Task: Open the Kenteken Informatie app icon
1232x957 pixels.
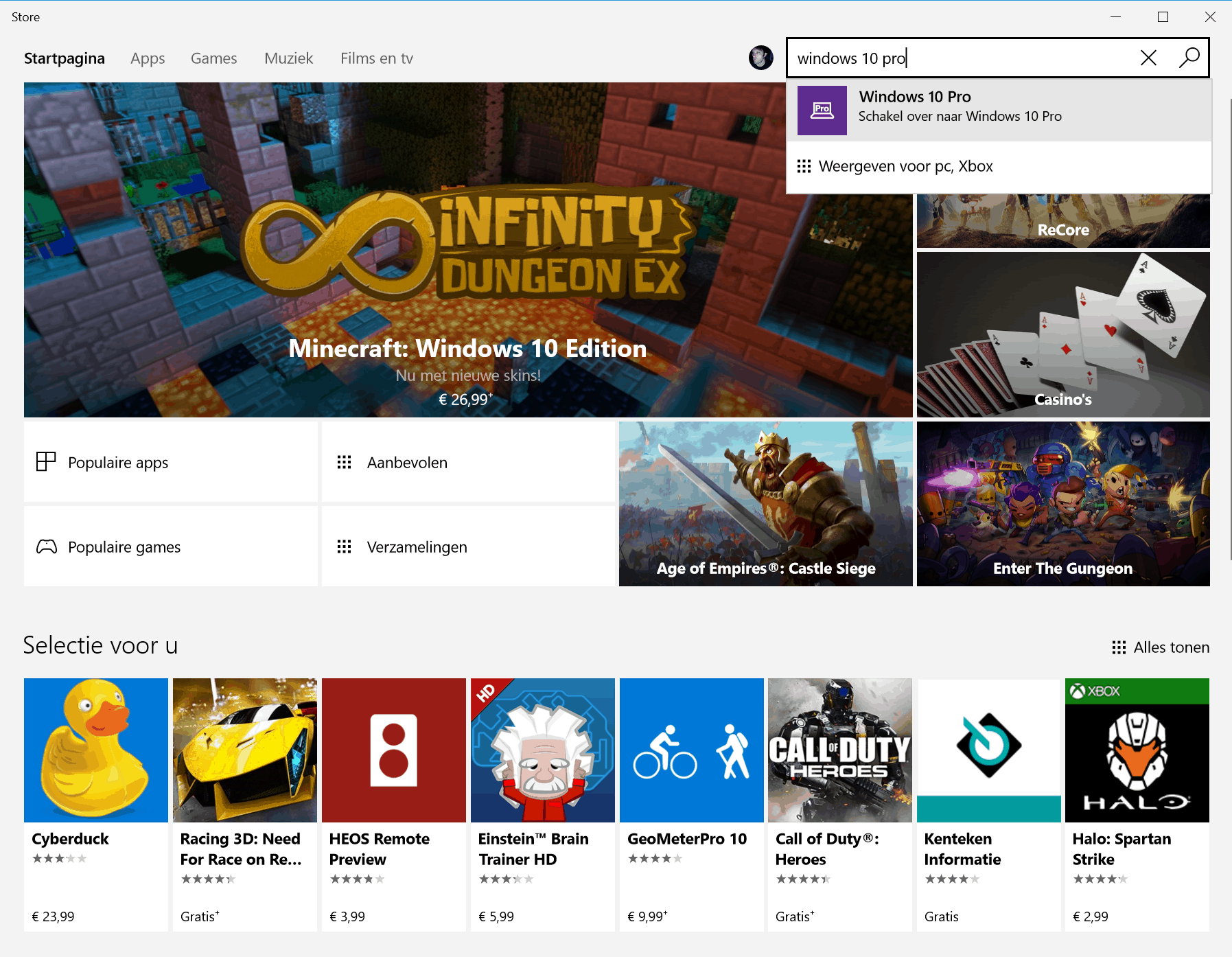Action: click(989, 750)
